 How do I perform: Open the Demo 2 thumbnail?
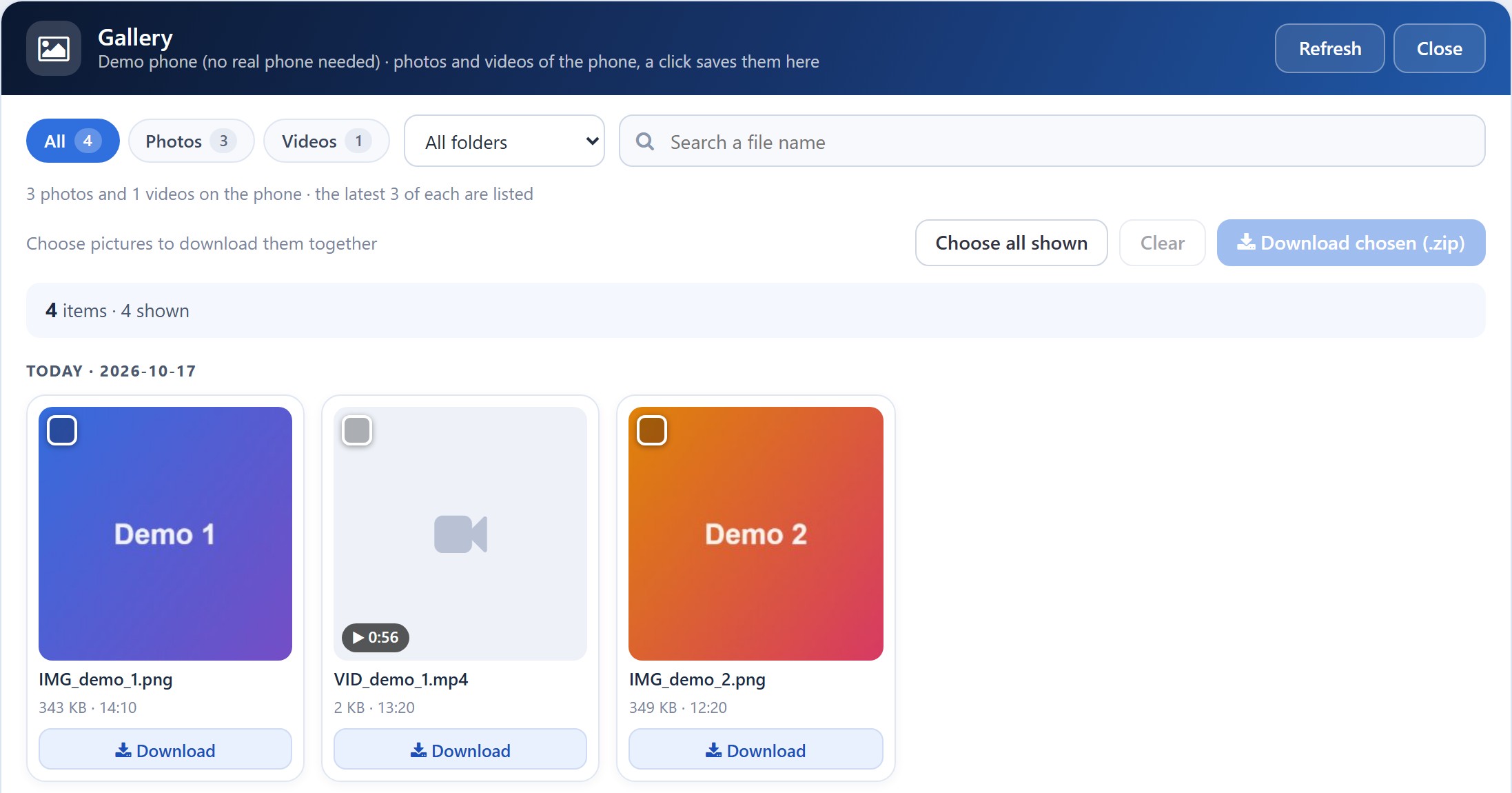tap(756, 534)
